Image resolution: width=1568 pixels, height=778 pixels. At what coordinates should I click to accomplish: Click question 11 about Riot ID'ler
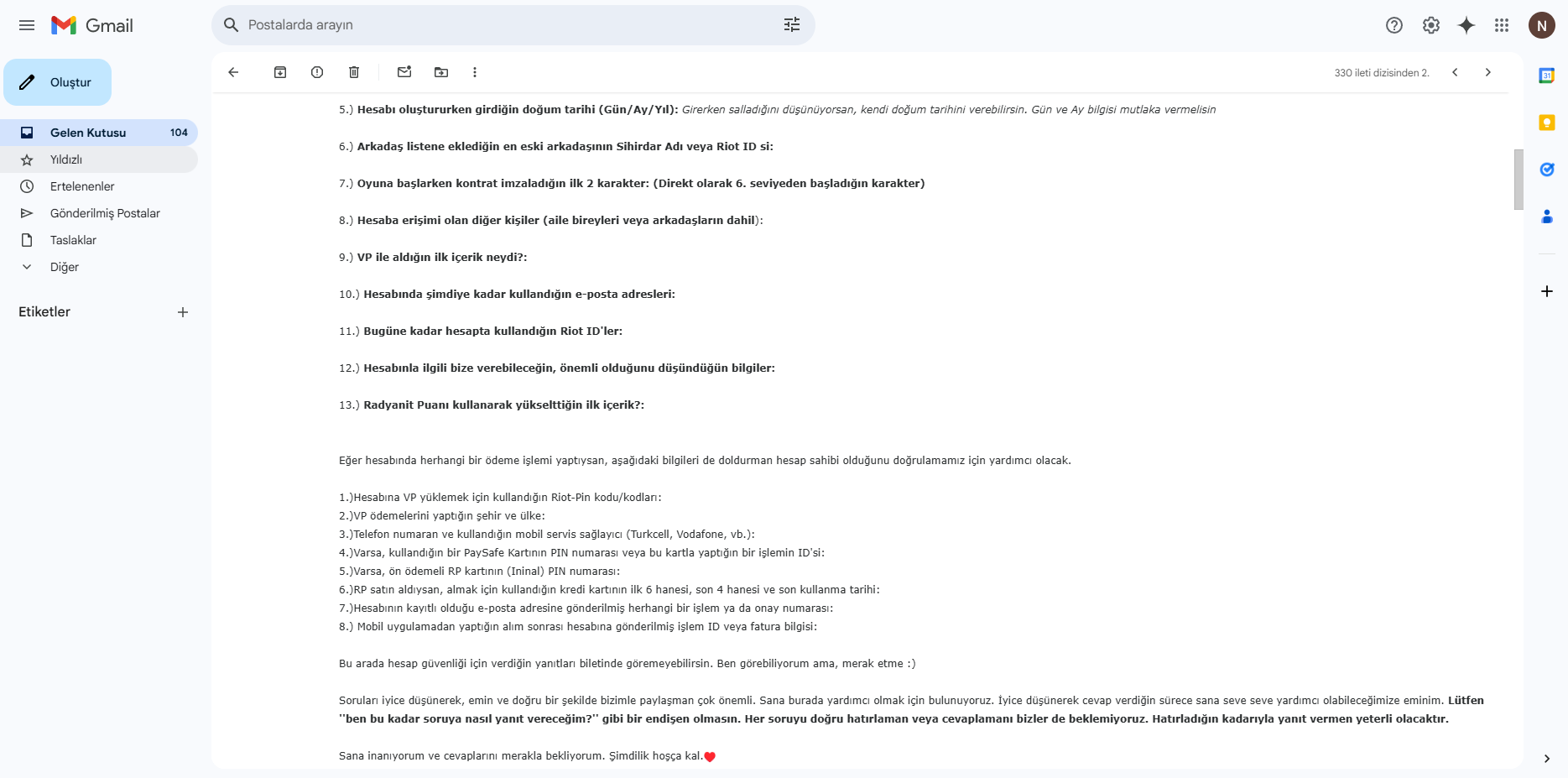tap(481, 332)
